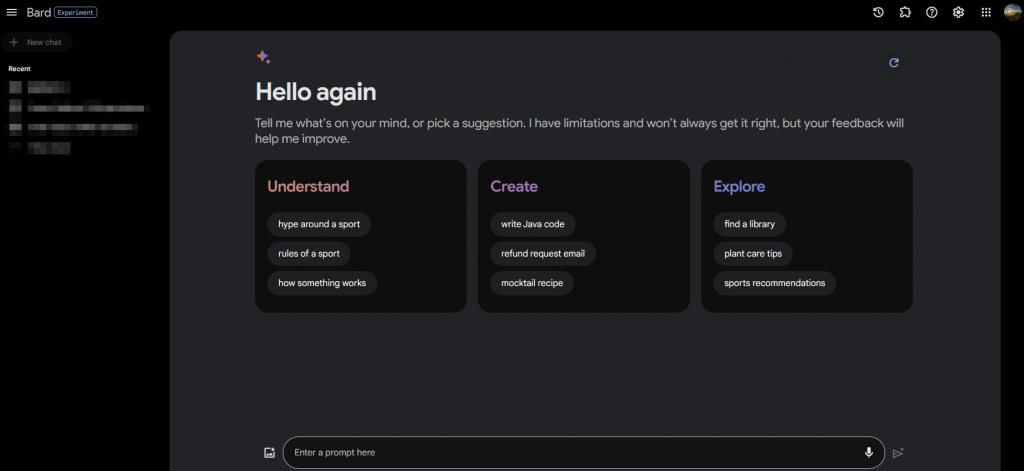Click the Google account profile avatar
Image resolution: width=1024 pixels, height=471 pixels.
point(1012,12)
